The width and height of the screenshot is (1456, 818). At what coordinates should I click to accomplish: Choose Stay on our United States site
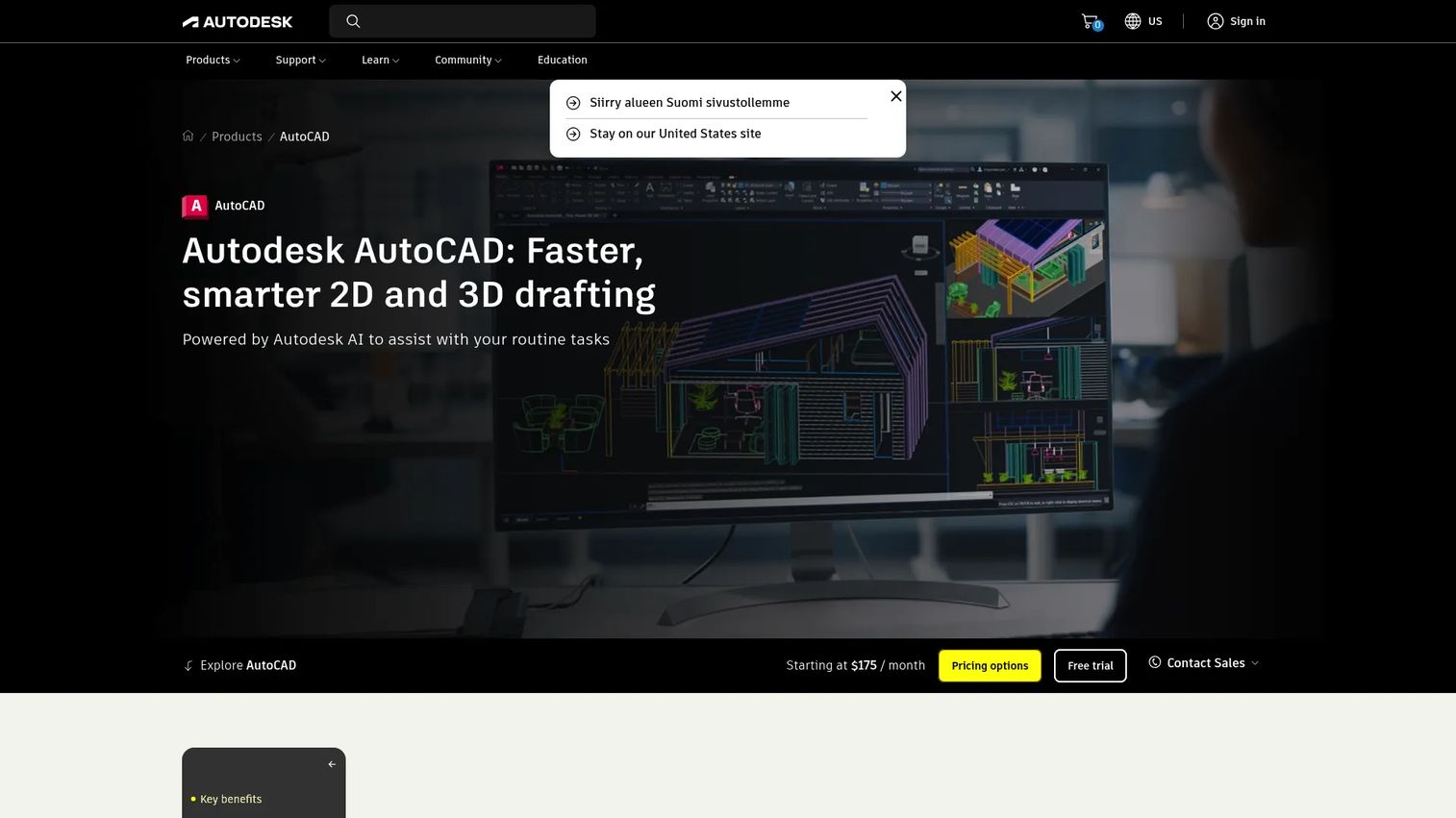[x=675, y=134]
